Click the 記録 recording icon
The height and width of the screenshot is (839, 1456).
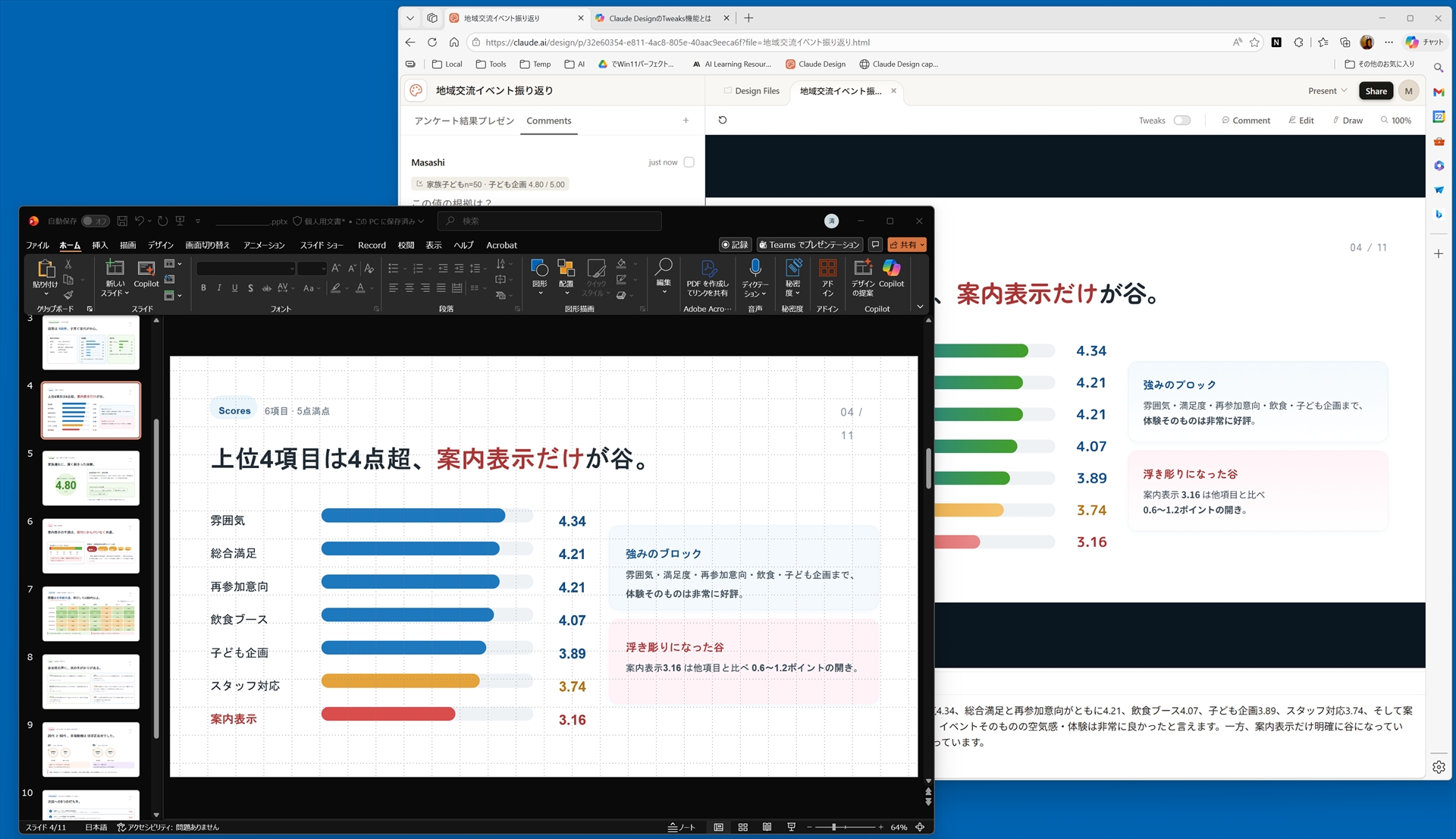(x=735, y=244)
